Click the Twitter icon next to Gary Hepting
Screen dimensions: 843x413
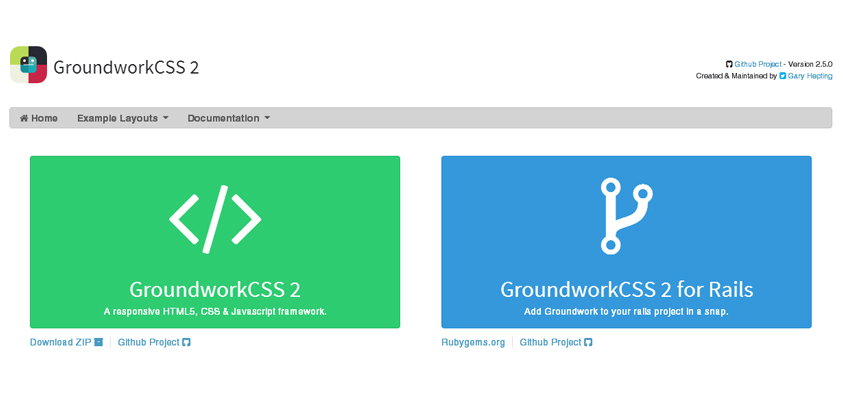[782, 76]
